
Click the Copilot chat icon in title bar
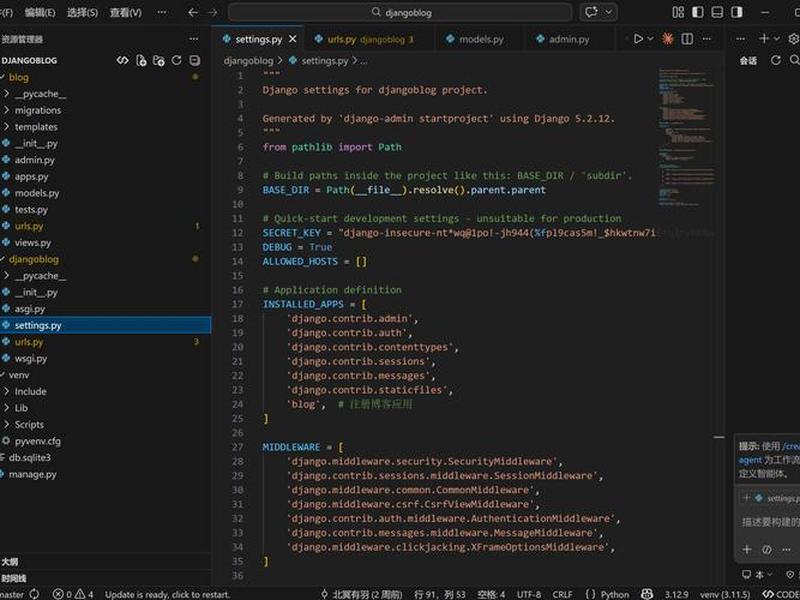click(591, 12)
